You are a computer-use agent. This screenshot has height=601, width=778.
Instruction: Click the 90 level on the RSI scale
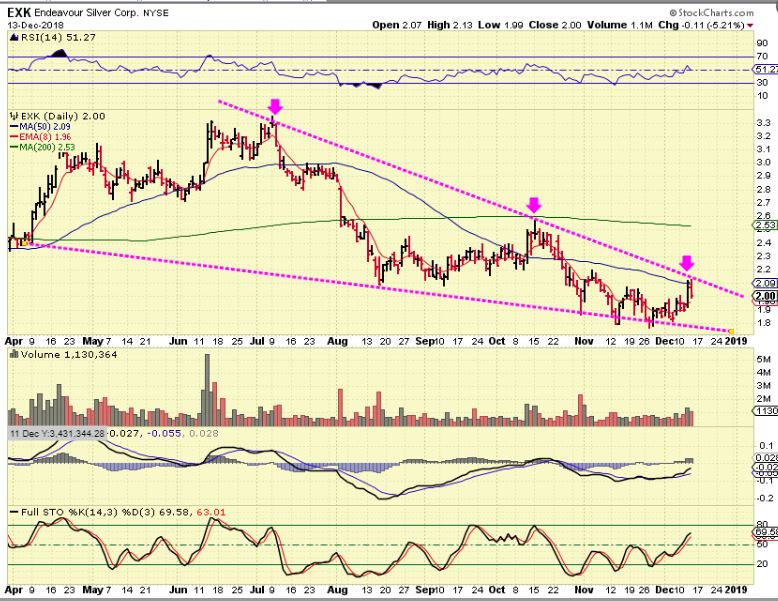click(x=763, y=43)
